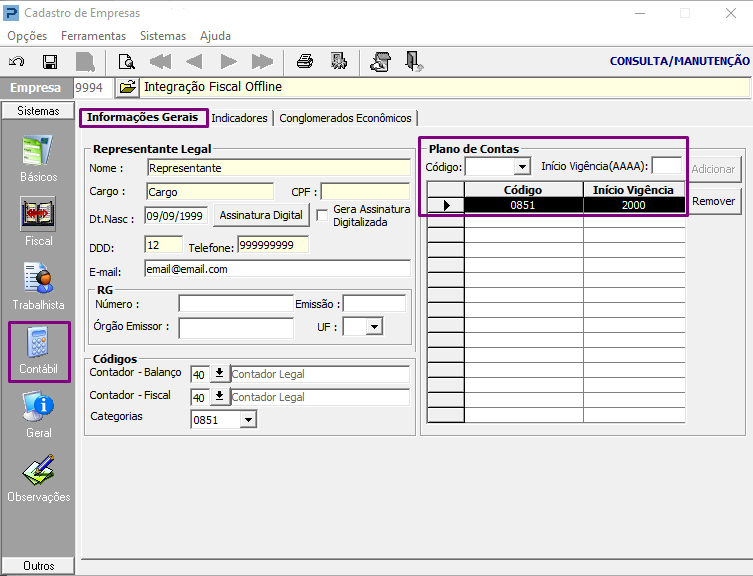The height and width of the screenshot is (576, 753).
Task: Click the exit door icon in toolbar
Action: [x=413, y=61]
